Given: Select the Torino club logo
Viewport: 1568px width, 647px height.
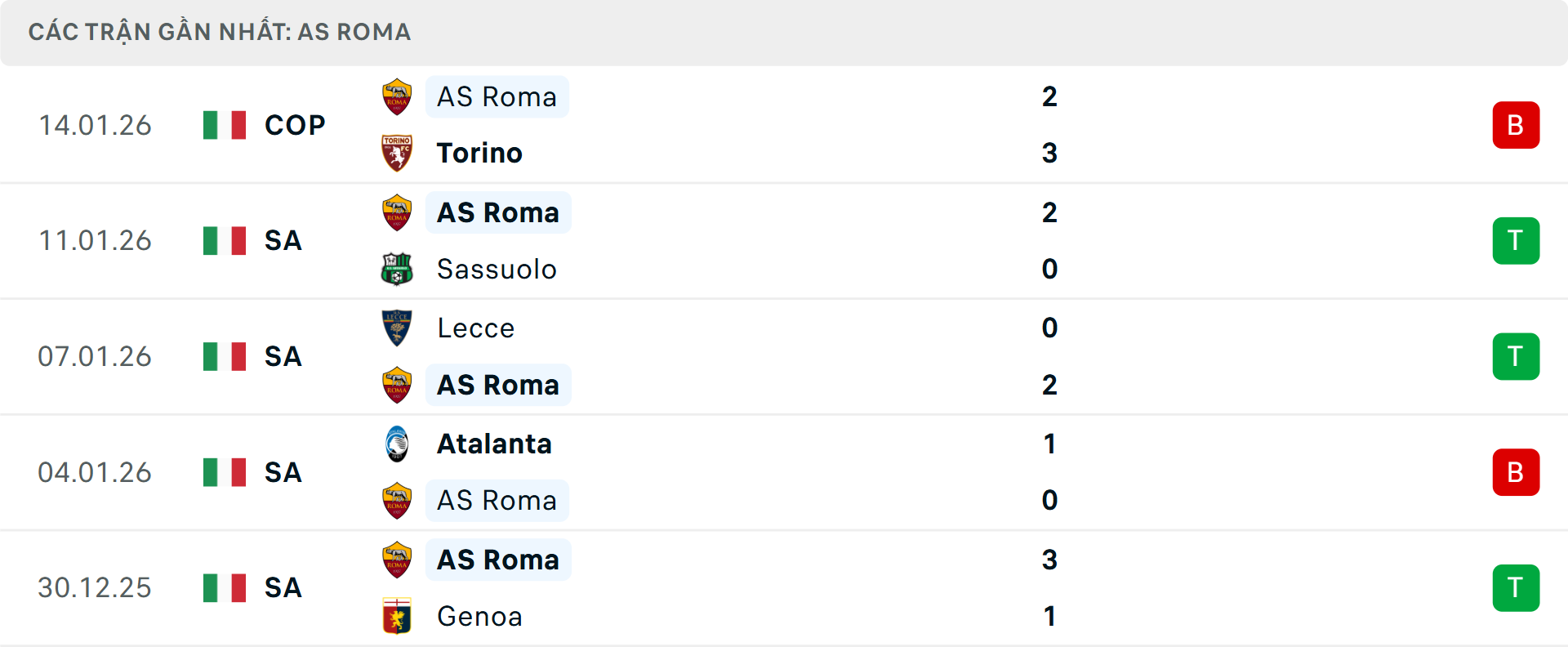Looking at the screenshot, I should [x=397, y=153].
